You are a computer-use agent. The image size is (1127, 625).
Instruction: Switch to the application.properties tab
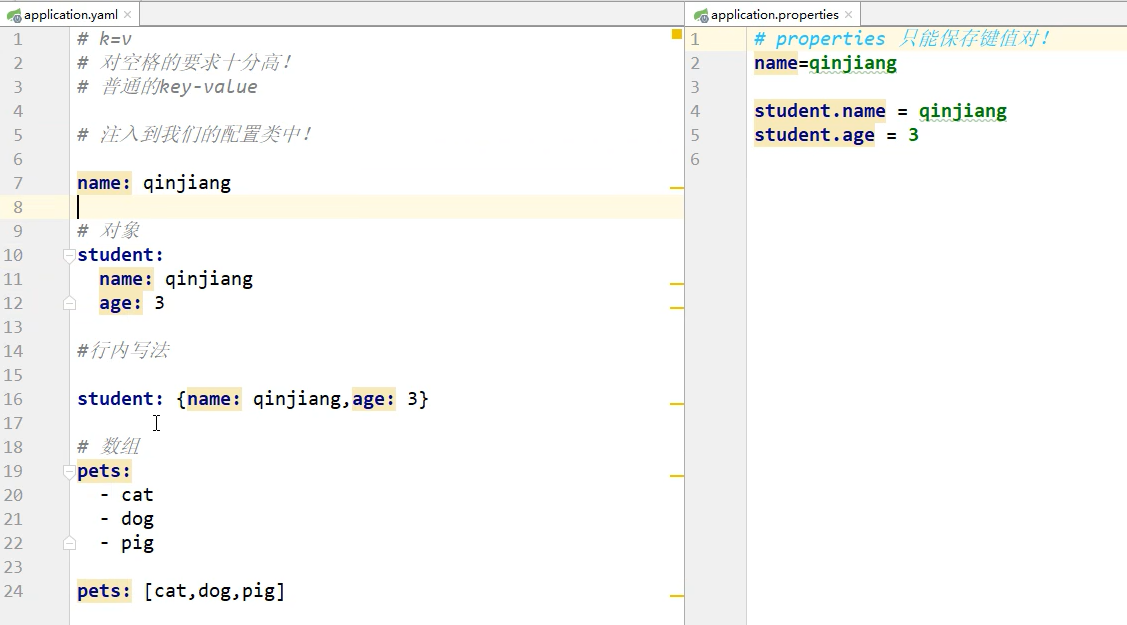(x=774, y=15)
